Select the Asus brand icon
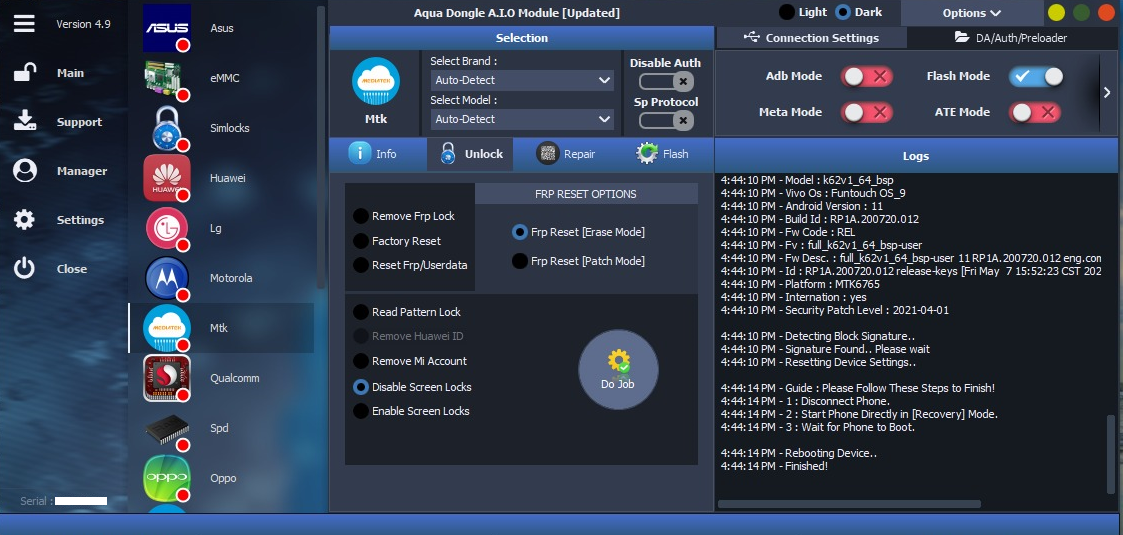The height and width of the screenshot is (535, 1123). [167, 28]
